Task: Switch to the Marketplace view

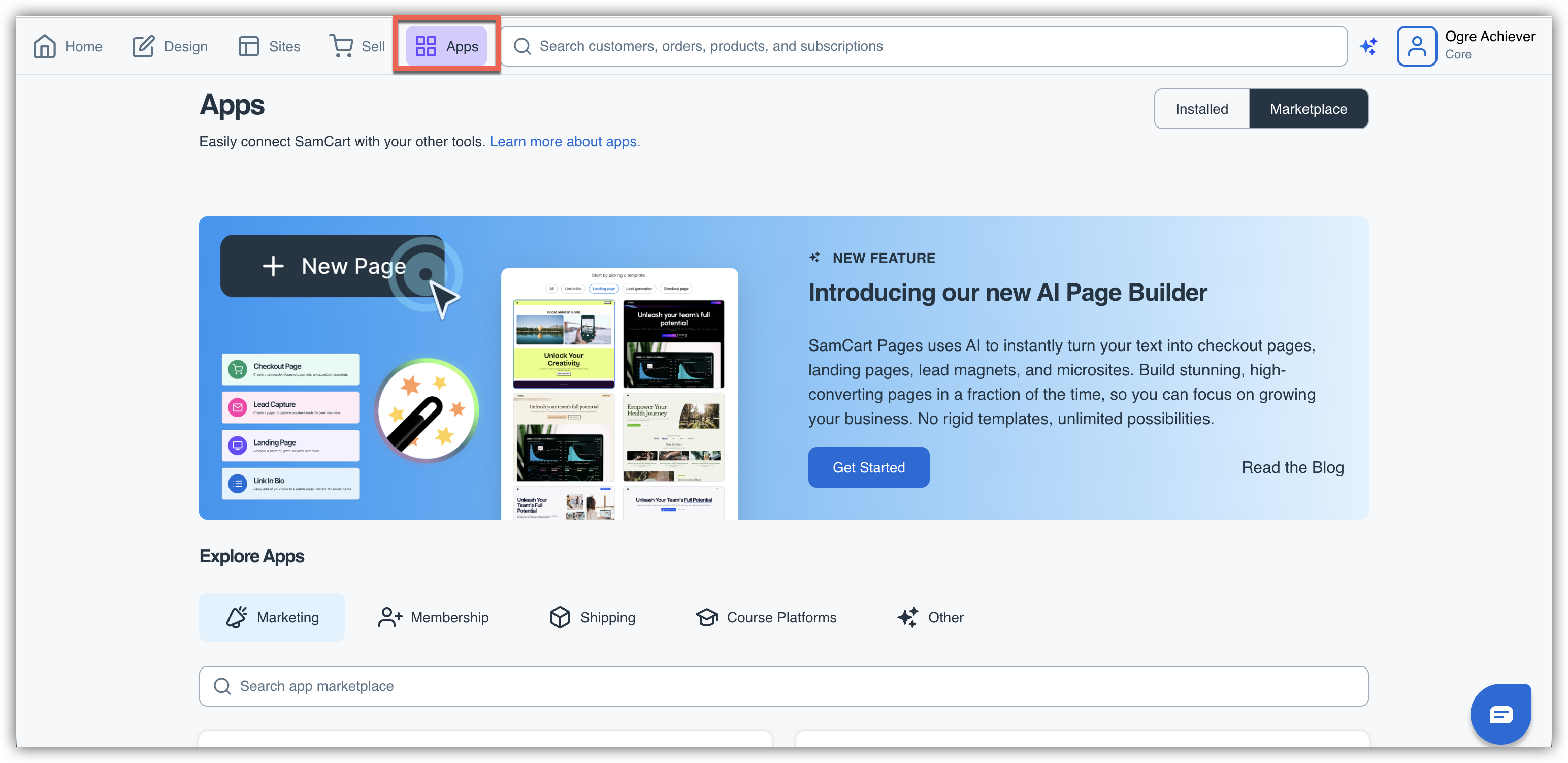Action: (x=1308, y=109)
